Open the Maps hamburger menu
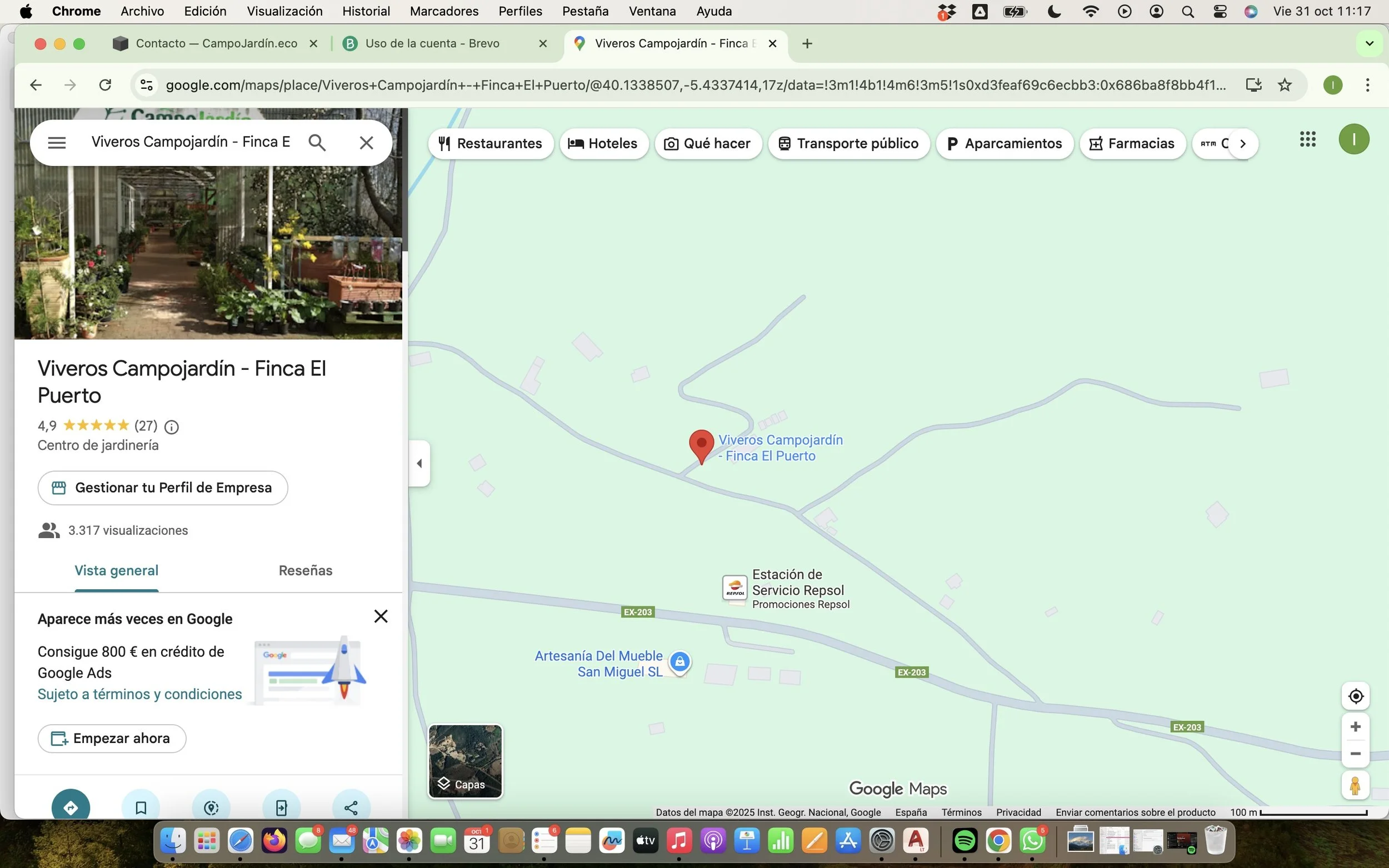The height and width of the screenshot is (868, 1389). (x=57, y=142)
